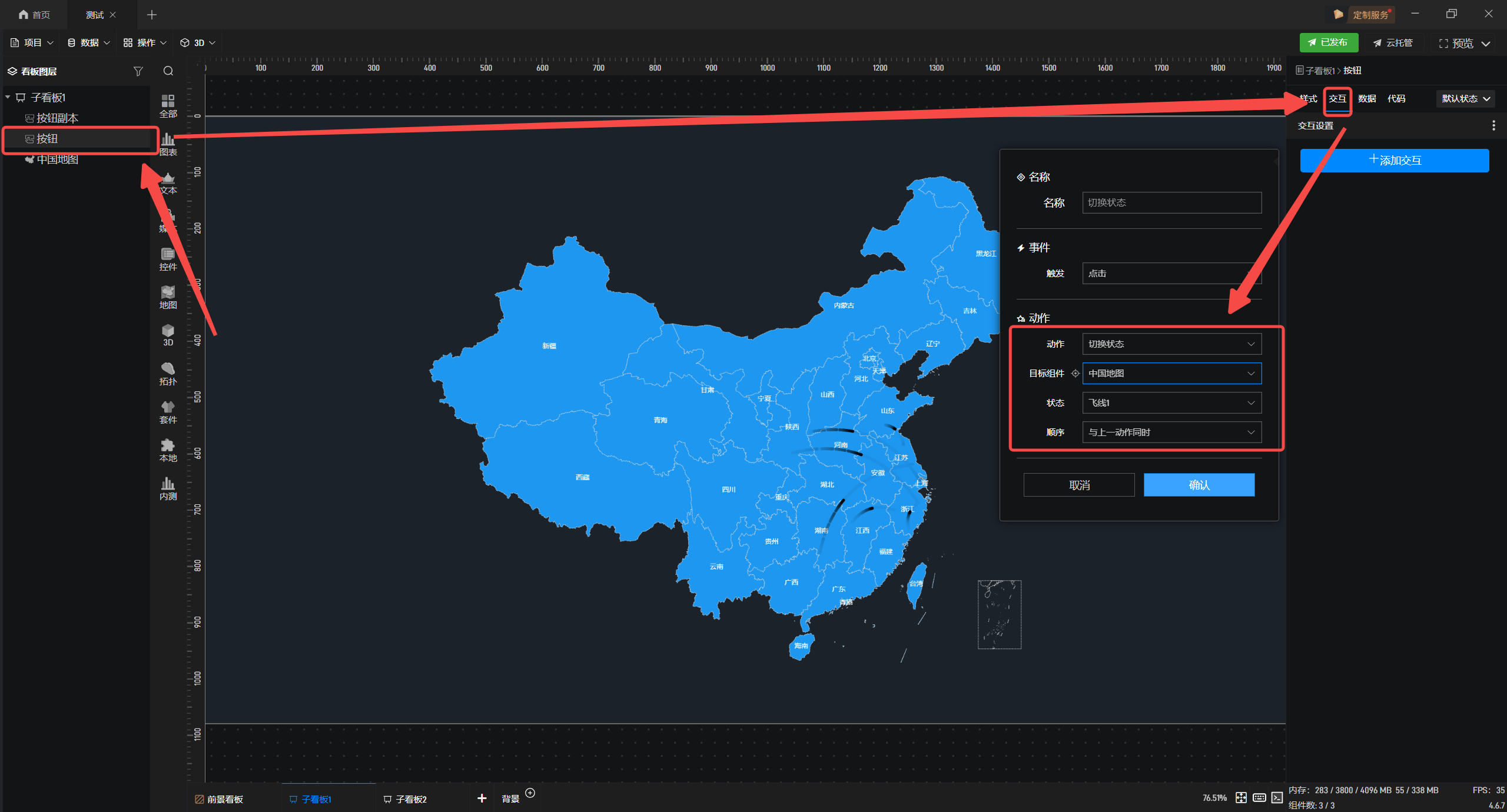Viewport: 1507px width, 812px height.
Task: Open the 顺序 order dropdown
Action: point(1171,432)
